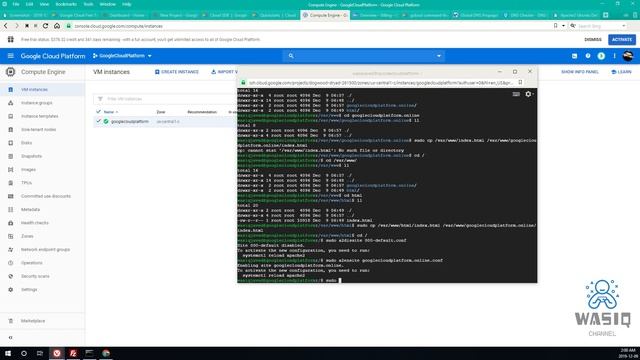Image resolution: width=640 pixels, height=360 pixels.
Task: Click the LEARN button
Action: 621,72
